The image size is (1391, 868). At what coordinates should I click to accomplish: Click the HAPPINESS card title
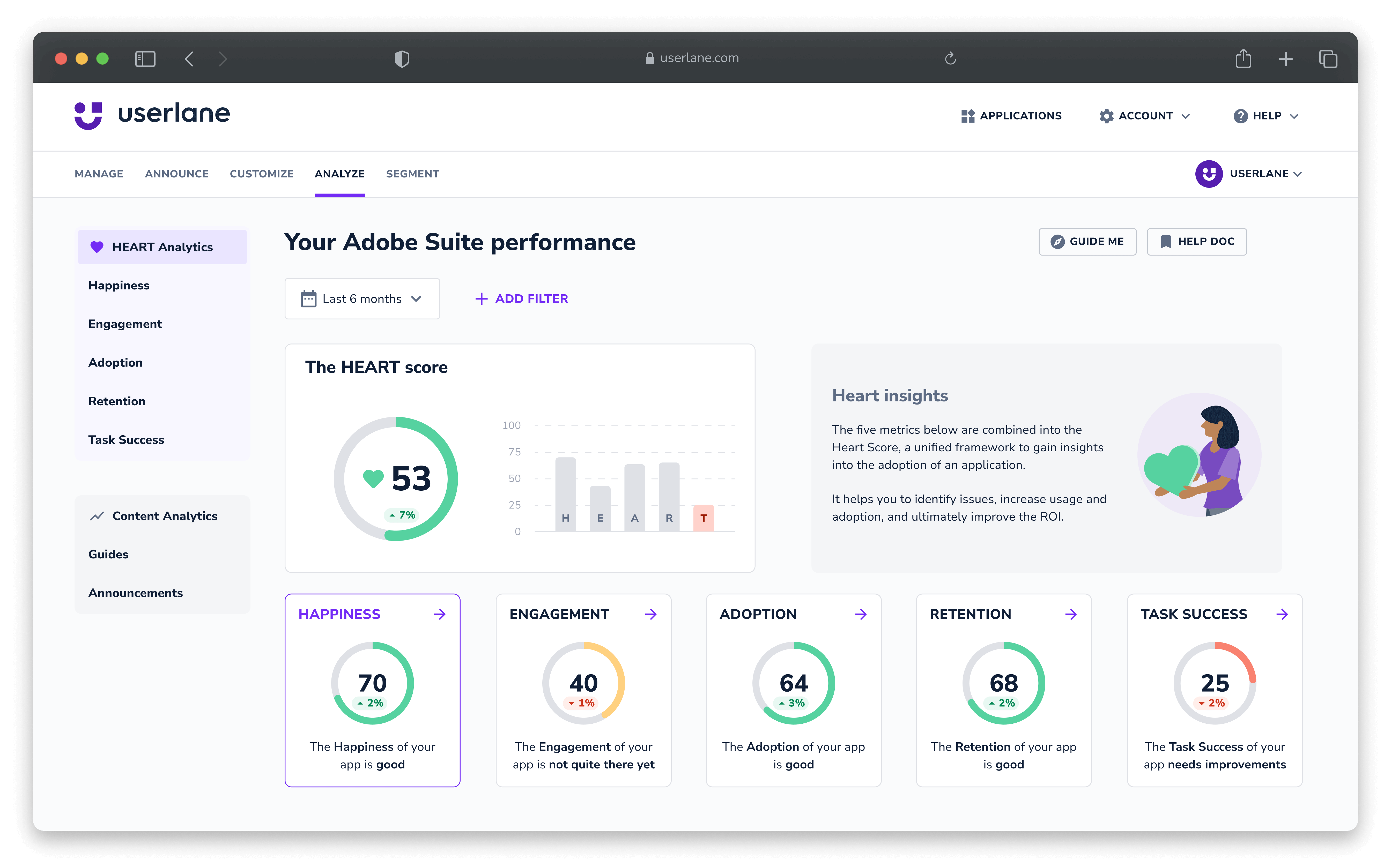(339, 614)
